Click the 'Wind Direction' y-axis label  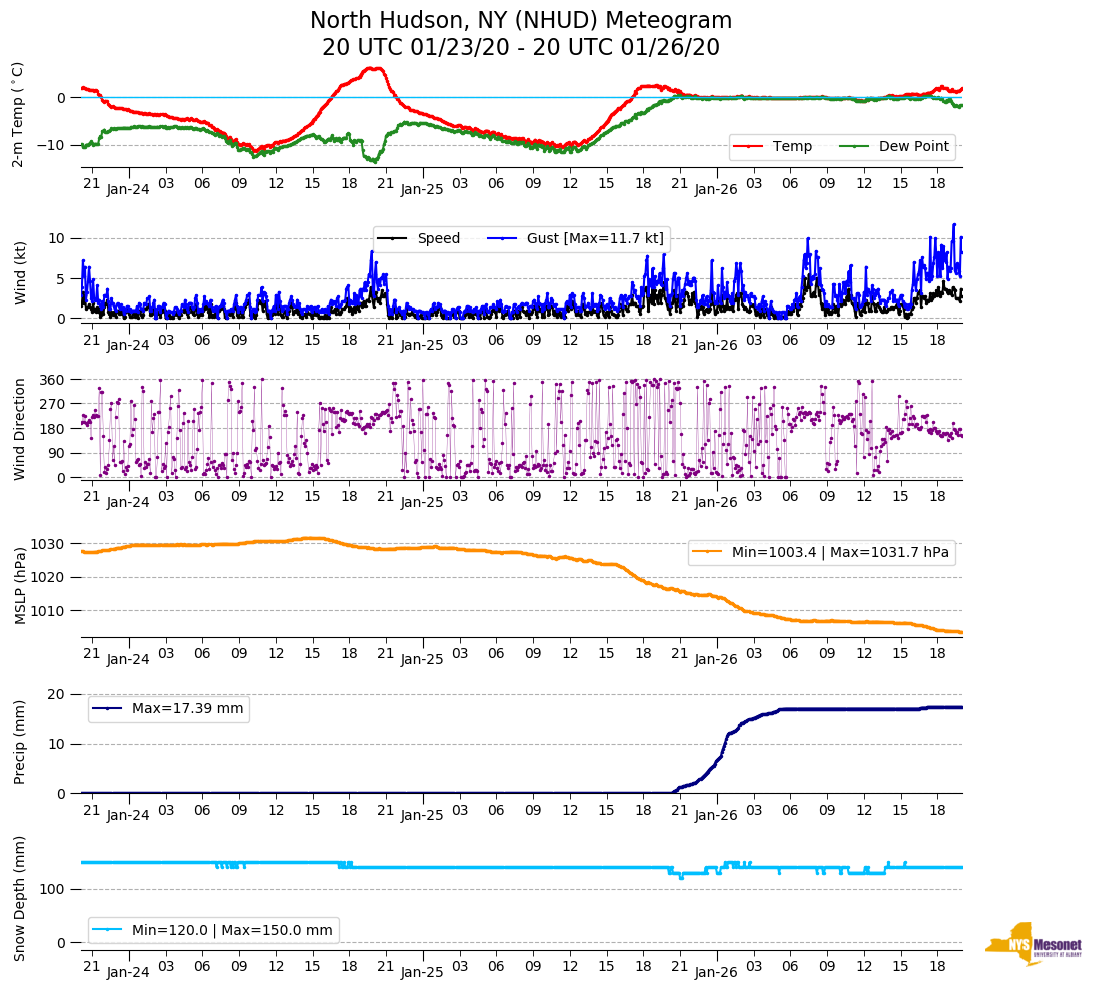pyautogui.click(x=20, y=429)
